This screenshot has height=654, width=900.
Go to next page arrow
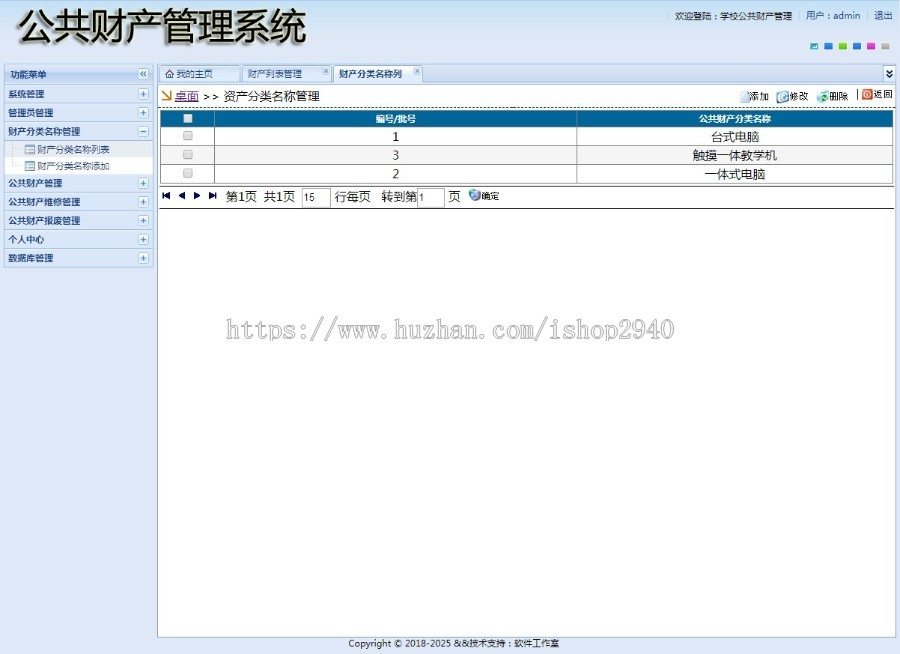(197, 196)
